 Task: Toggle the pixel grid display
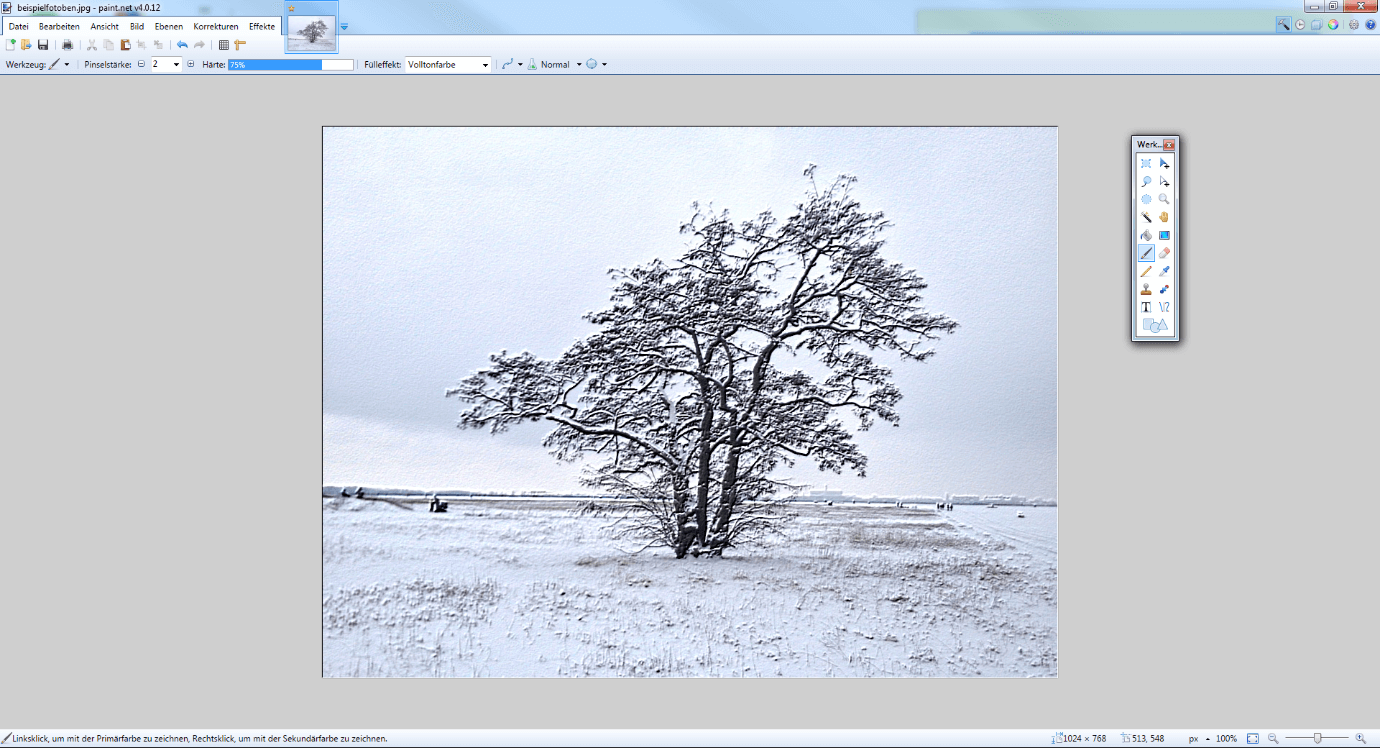224,45
